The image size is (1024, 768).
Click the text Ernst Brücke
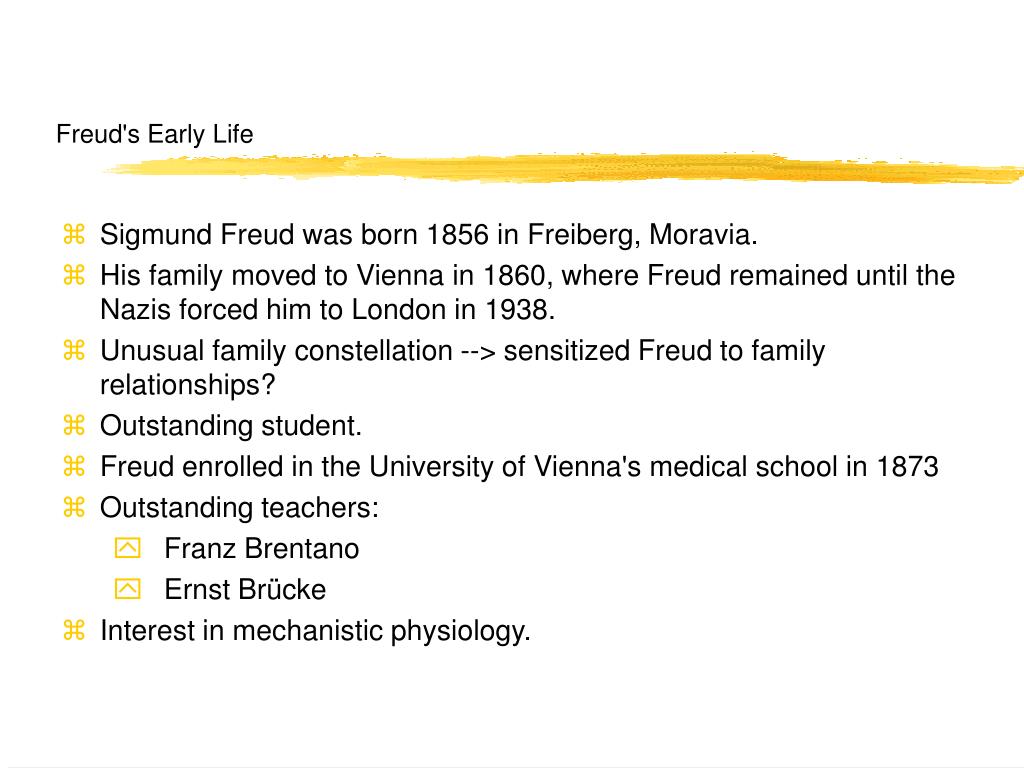point(245,590)
